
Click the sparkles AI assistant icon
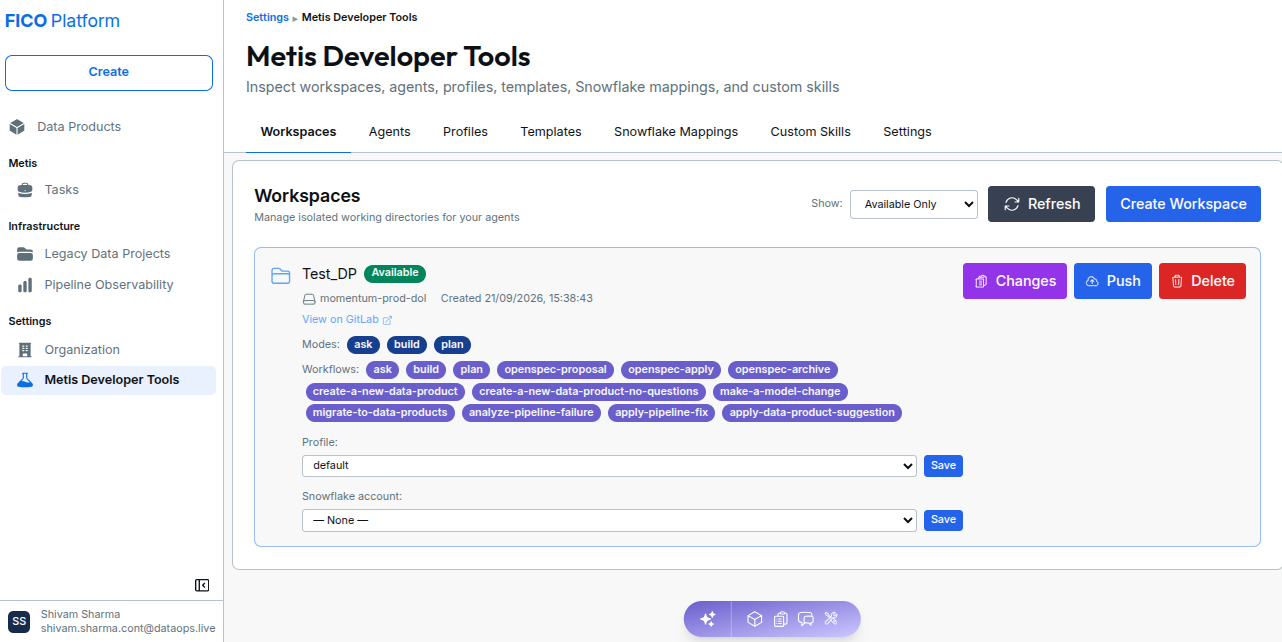click(x=708, y=619)
